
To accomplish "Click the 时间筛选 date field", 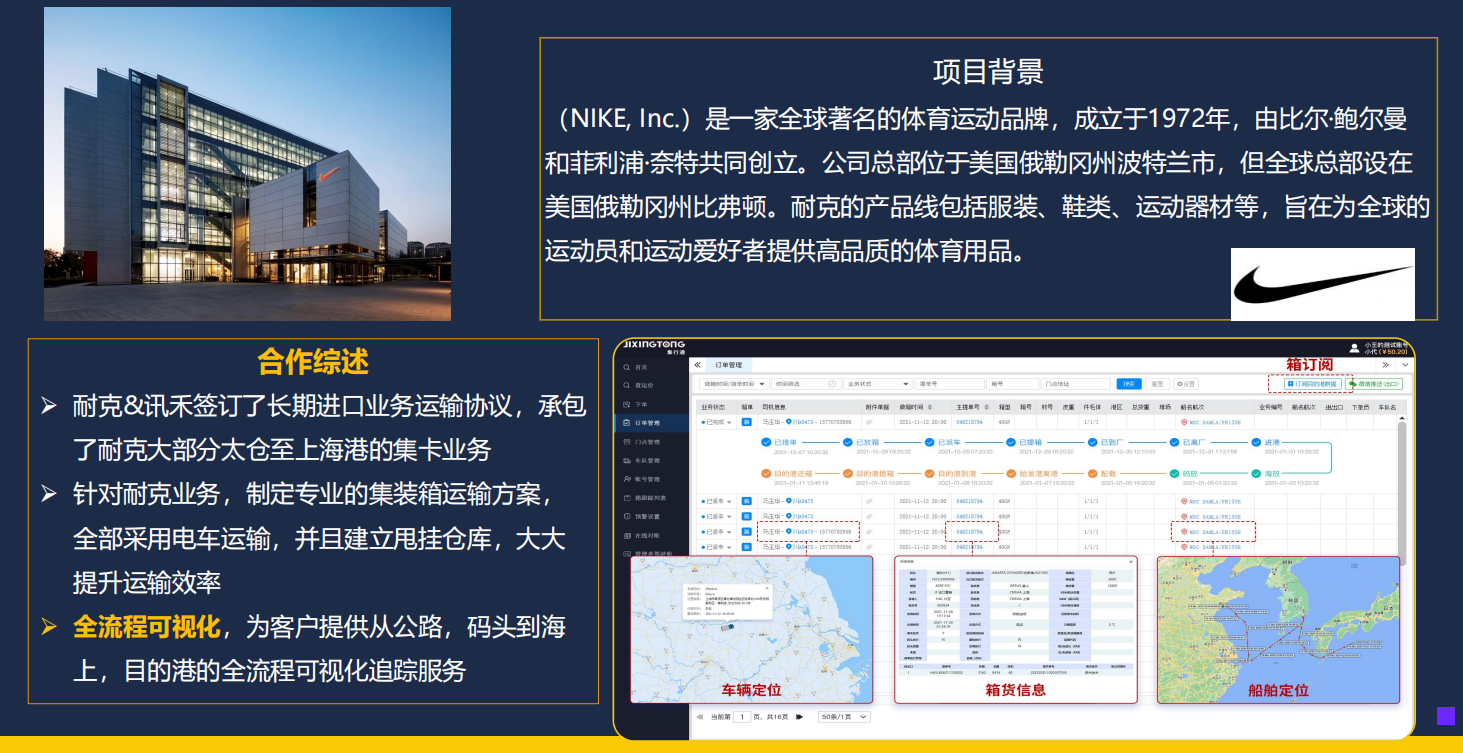I will click(805, 384).
